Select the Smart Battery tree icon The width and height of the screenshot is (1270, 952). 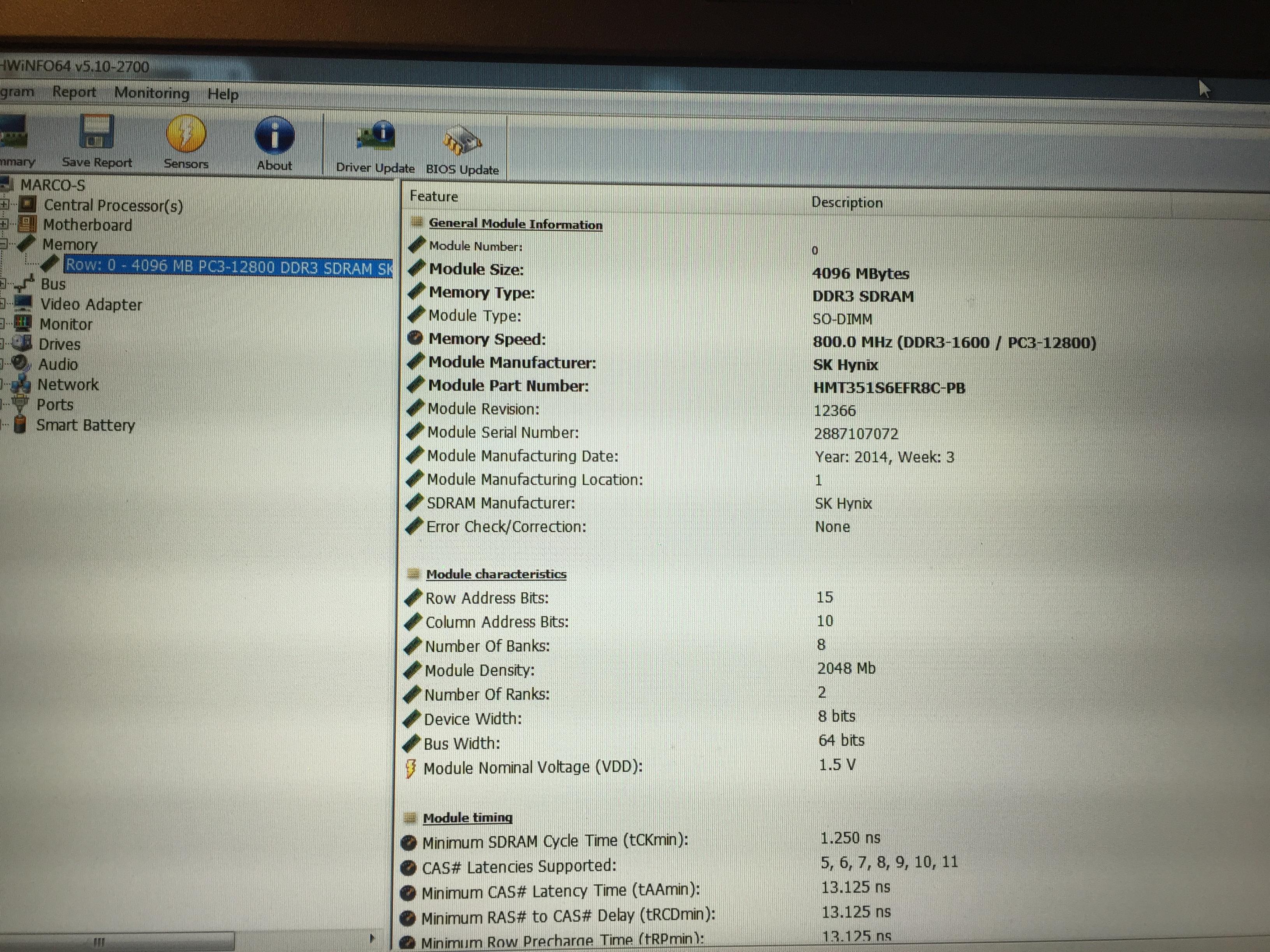[x=20, y=424]
